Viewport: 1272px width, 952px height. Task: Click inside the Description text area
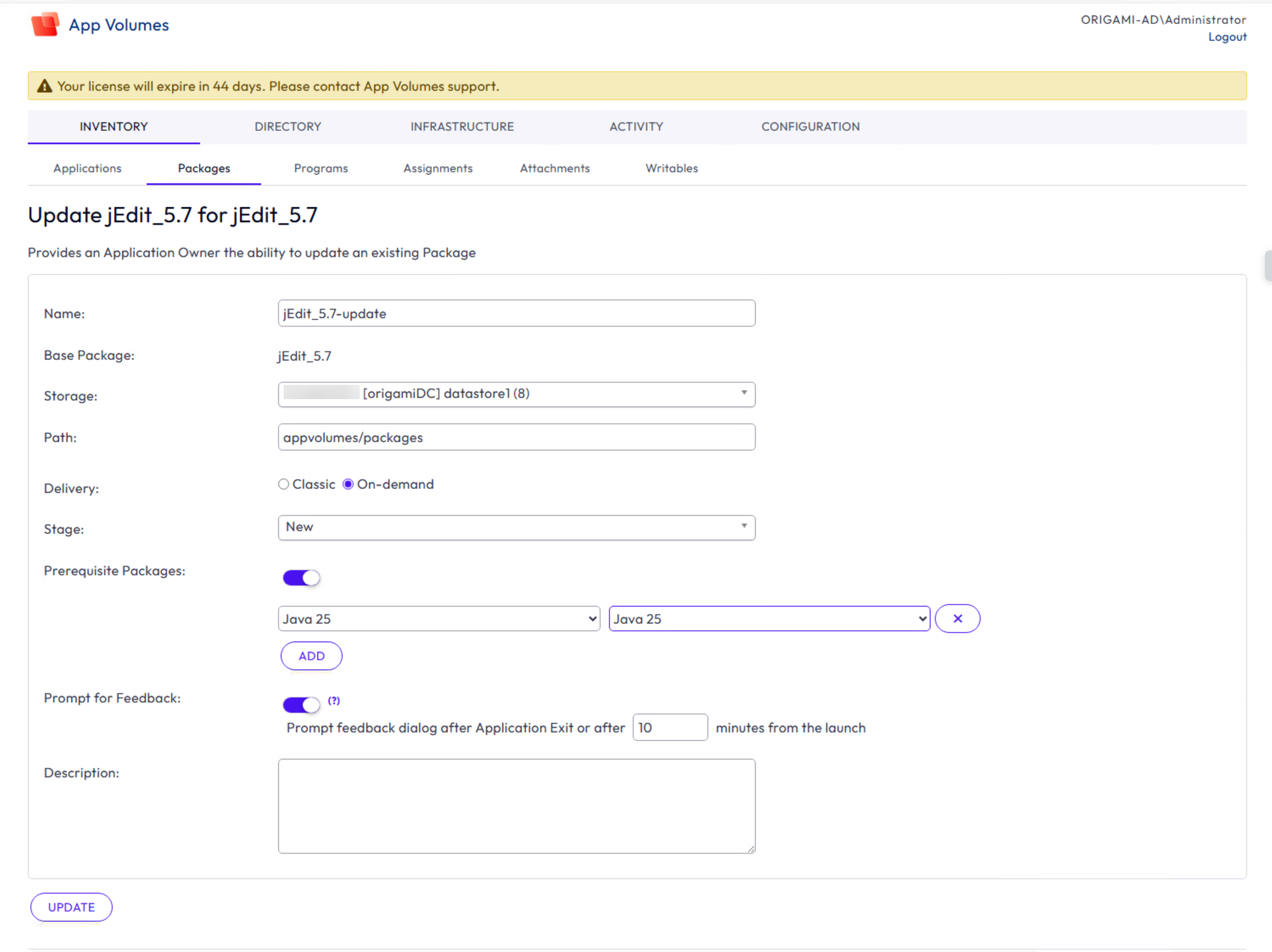pos(517,806)
